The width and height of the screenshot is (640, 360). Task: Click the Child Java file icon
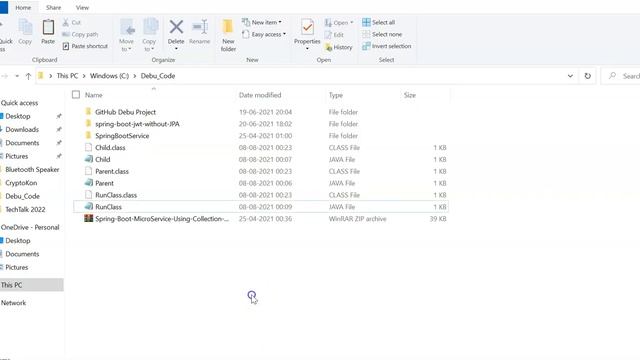click(x=89, y=160)
